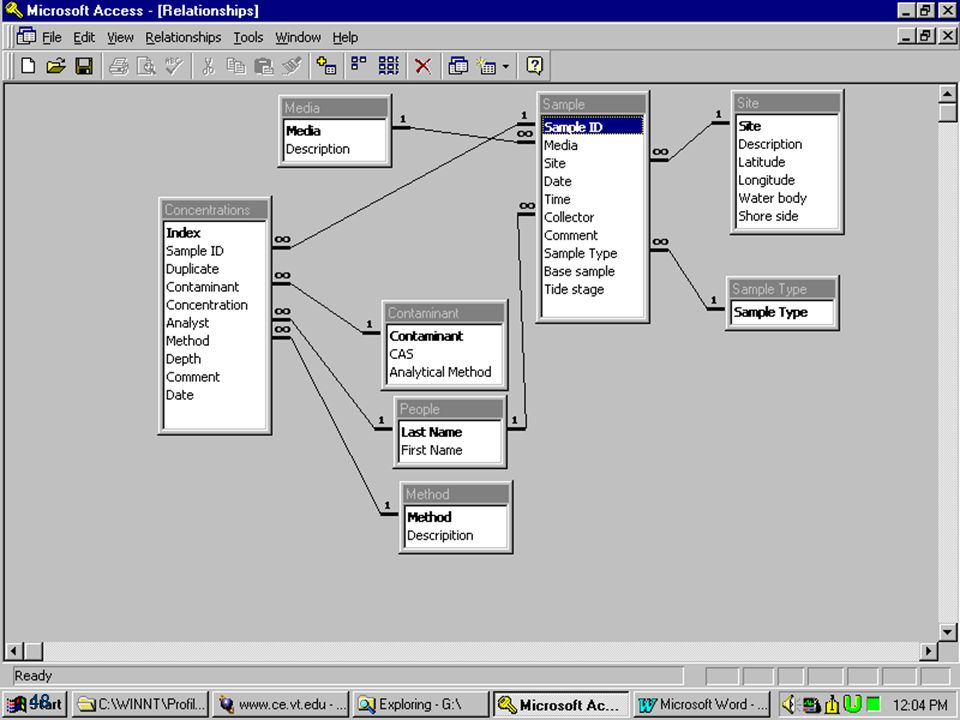The image size is (960, 720).
Task: Select Collector field in Sample table
Action: pyautogui.click(x=592, y=217)
